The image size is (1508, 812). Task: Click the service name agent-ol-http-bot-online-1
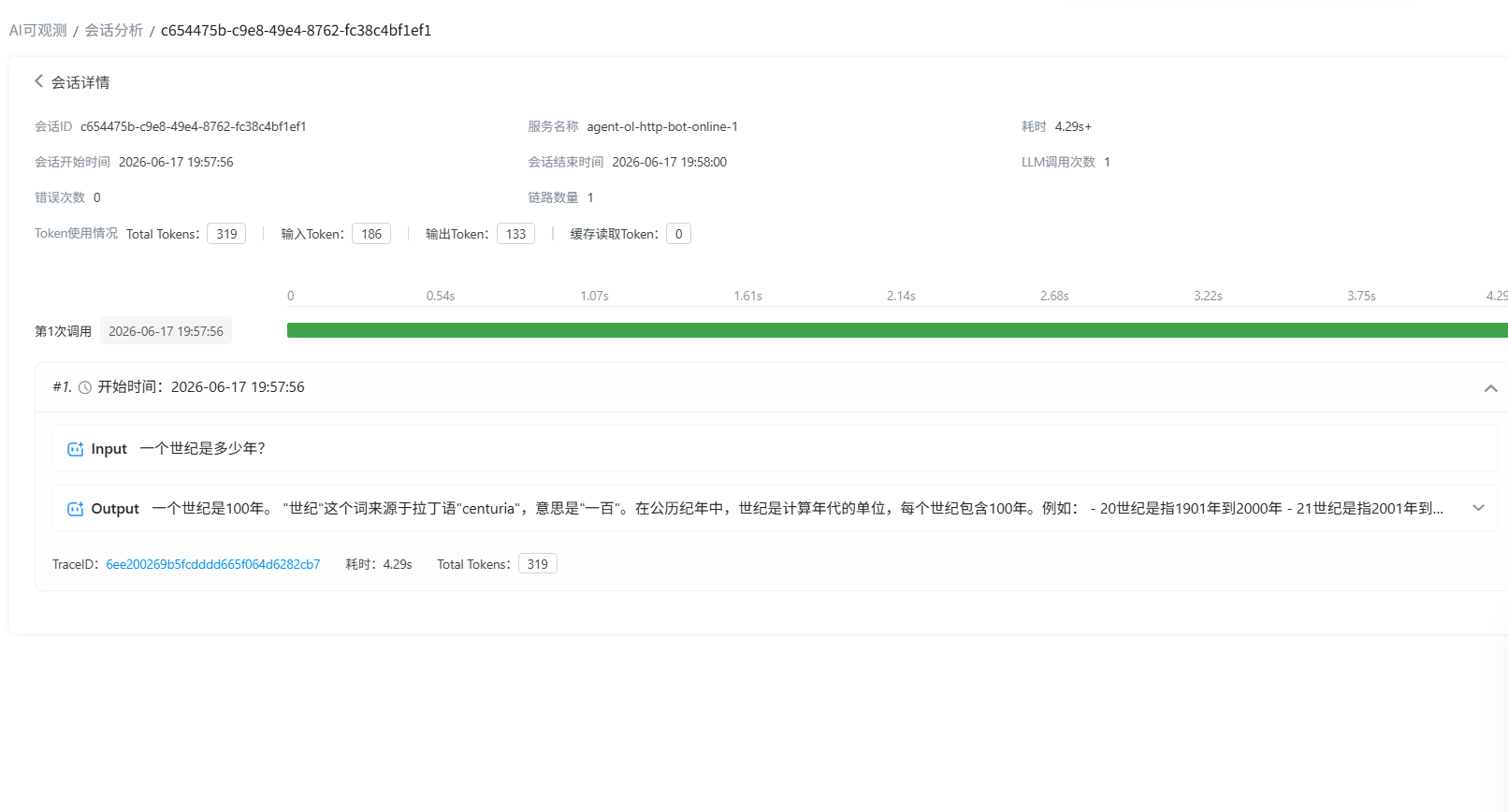tap(662, 126)
